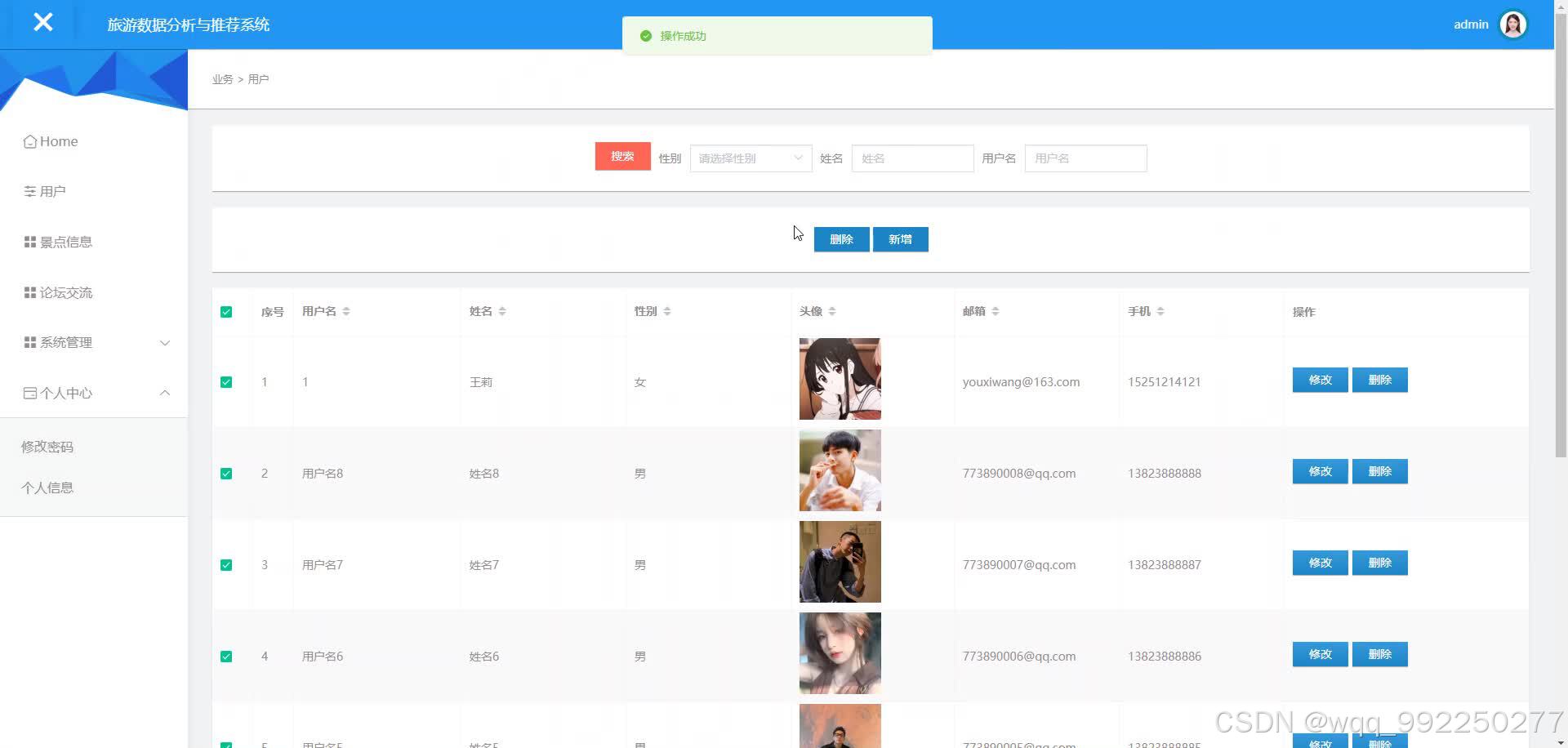Screen dimensions: 1568x748
Task: Open 王莉's avatar thumbnail
Action: tap(840, 379)
